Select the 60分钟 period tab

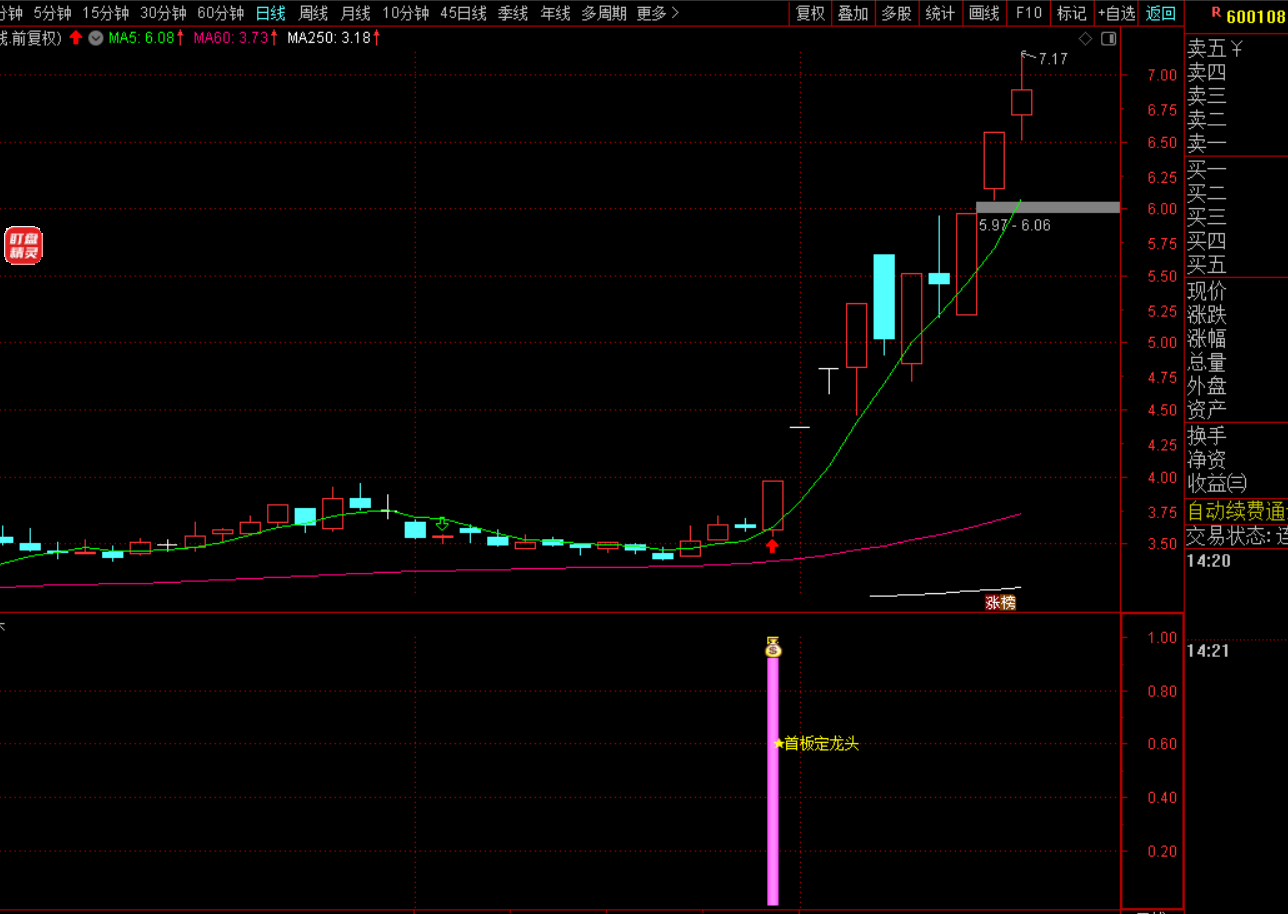(x=220, y=13)
